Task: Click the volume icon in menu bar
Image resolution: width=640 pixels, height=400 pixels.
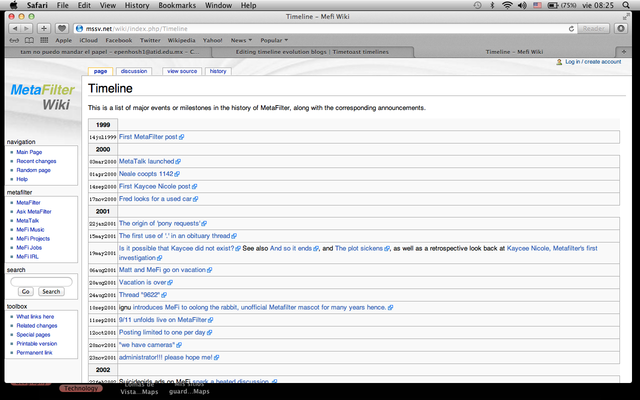Action: click(x=522, y=5)
